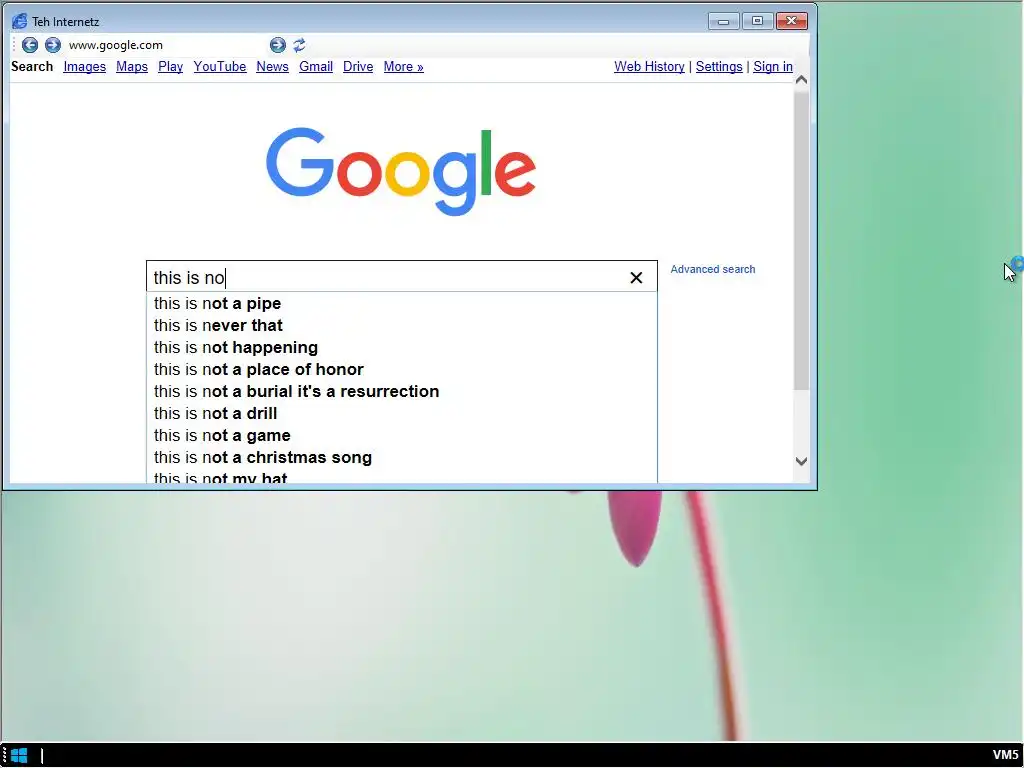Viewport: 1024px width, 768px height.
Task: Select the Search label in top bar
Action: tap(32, 67)
